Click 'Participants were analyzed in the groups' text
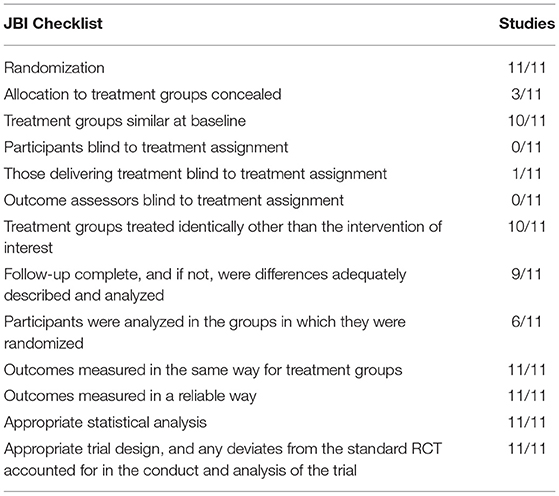Viewport: 559px width, 496px height. coord(205,333)
